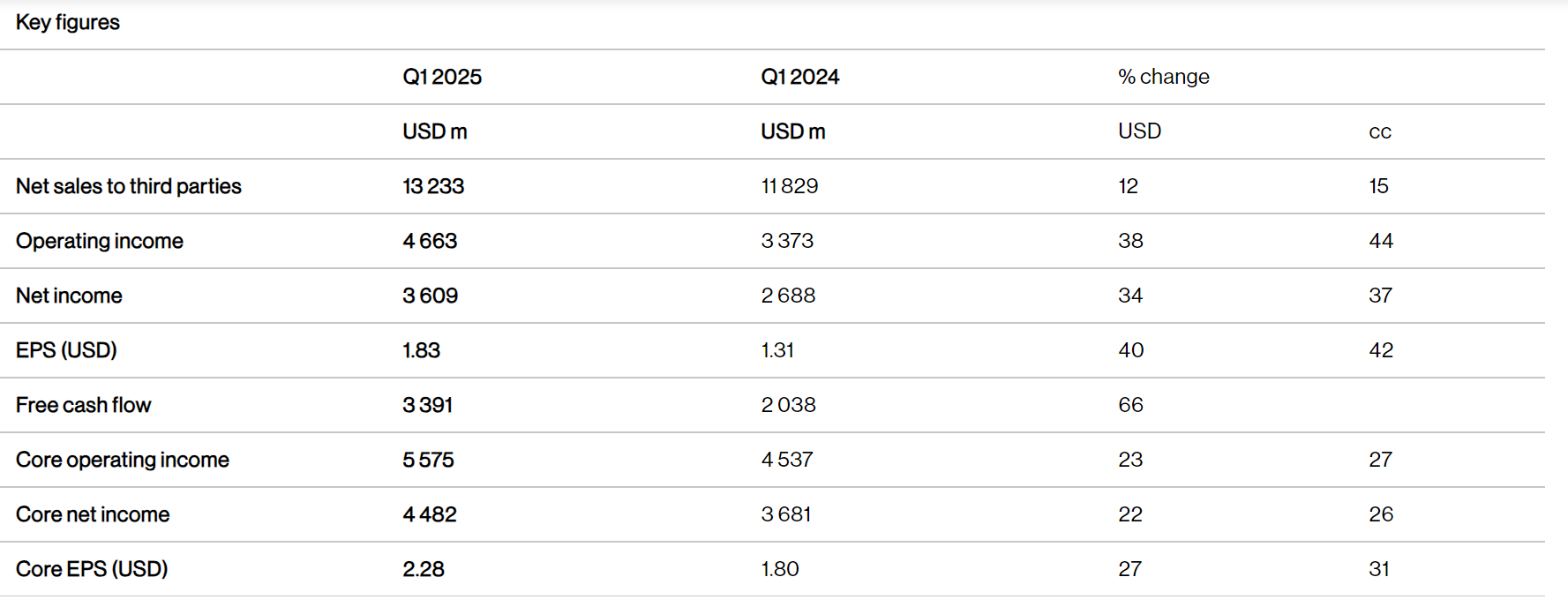The image size is (1568, 607).
Task: Click Free cash flow row label
Action: 84,405
